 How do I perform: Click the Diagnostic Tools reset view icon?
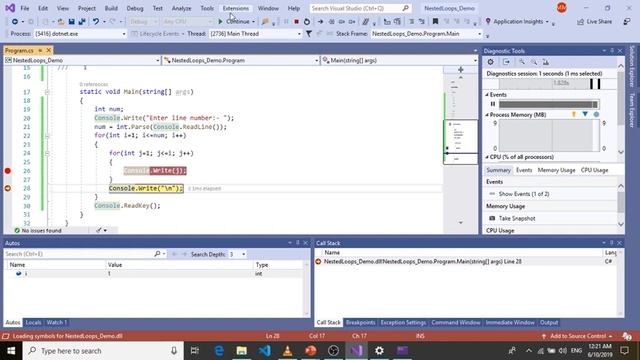546,62
